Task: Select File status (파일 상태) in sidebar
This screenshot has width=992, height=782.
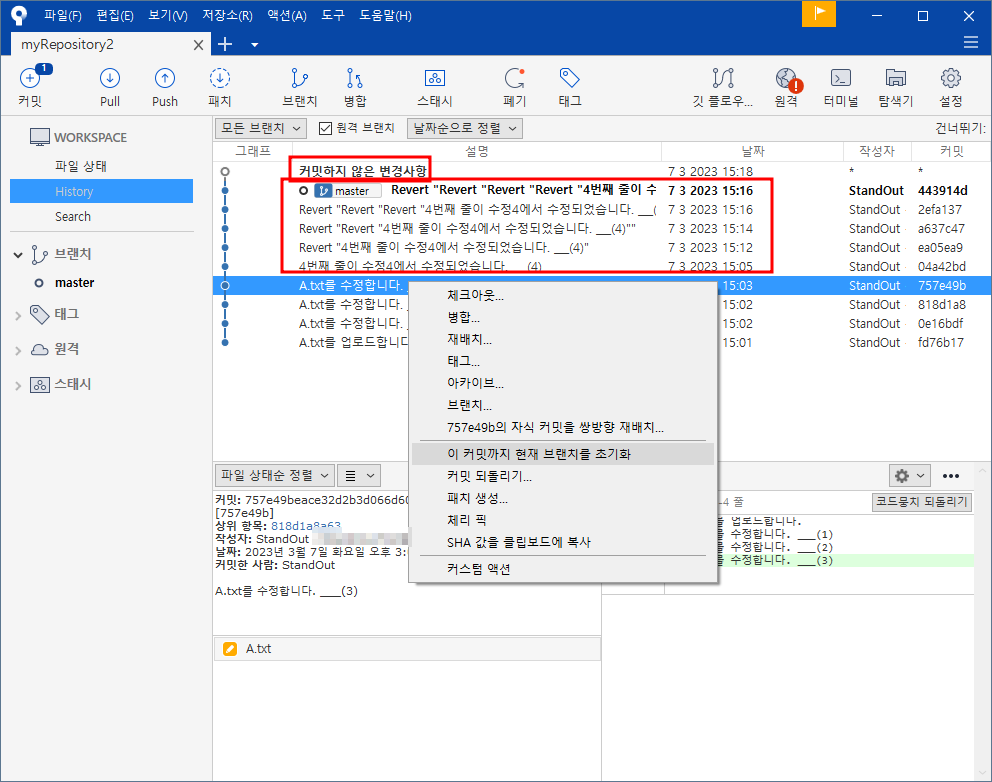Action: pyautogui.click(x=81, y=166)
